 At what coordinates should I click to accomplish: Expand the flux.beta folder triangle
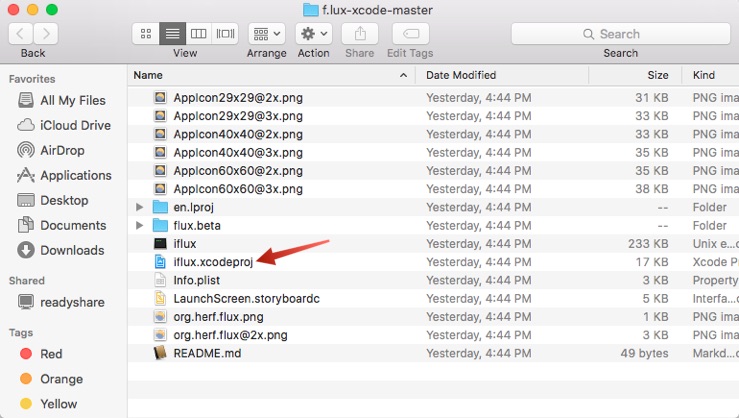point(140,225)
